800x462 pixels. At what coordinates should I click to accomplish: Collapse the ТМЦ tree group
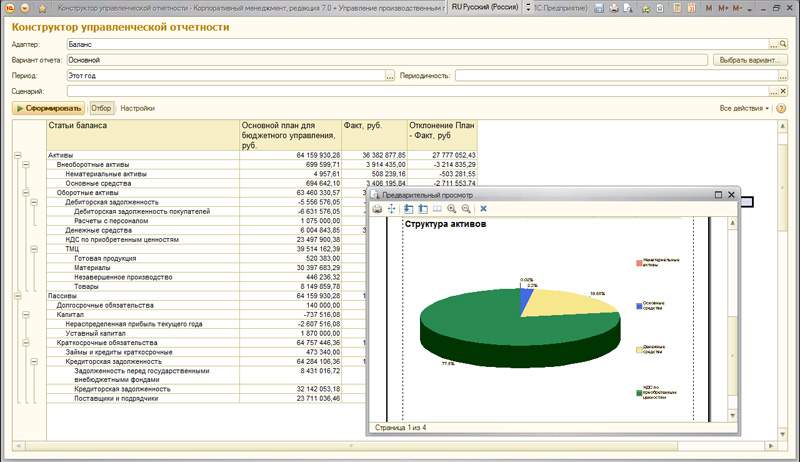pos(33,249)
